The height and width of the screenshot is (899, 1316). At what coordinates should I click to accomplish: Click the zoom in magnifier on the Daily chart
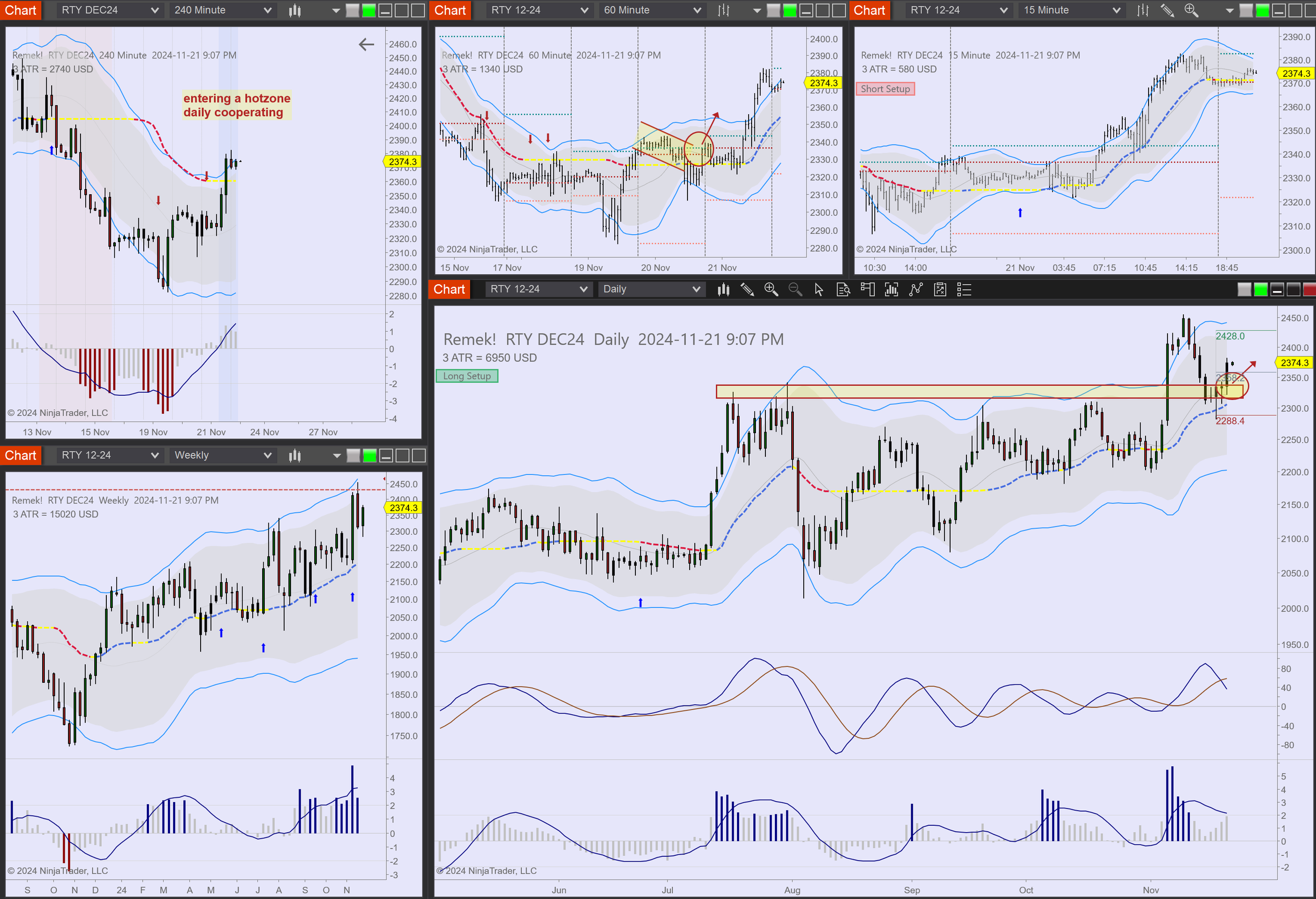(x=771, y=290)
